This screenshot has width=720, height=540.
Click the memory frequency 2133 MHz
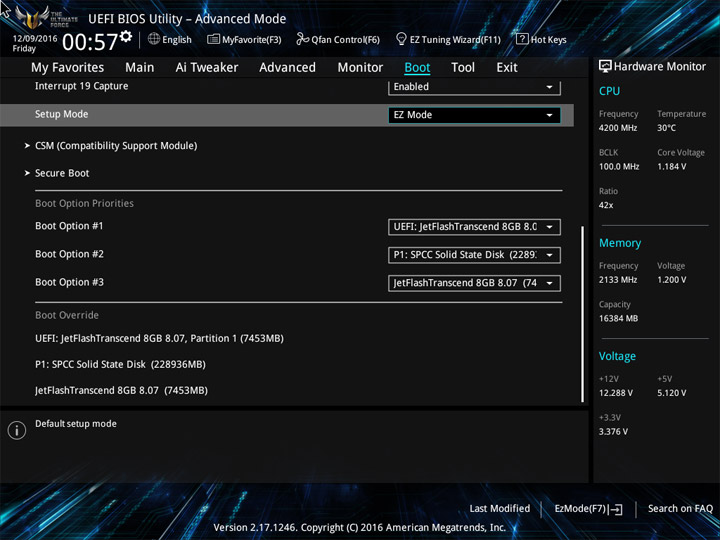click(x=618, y=280)
